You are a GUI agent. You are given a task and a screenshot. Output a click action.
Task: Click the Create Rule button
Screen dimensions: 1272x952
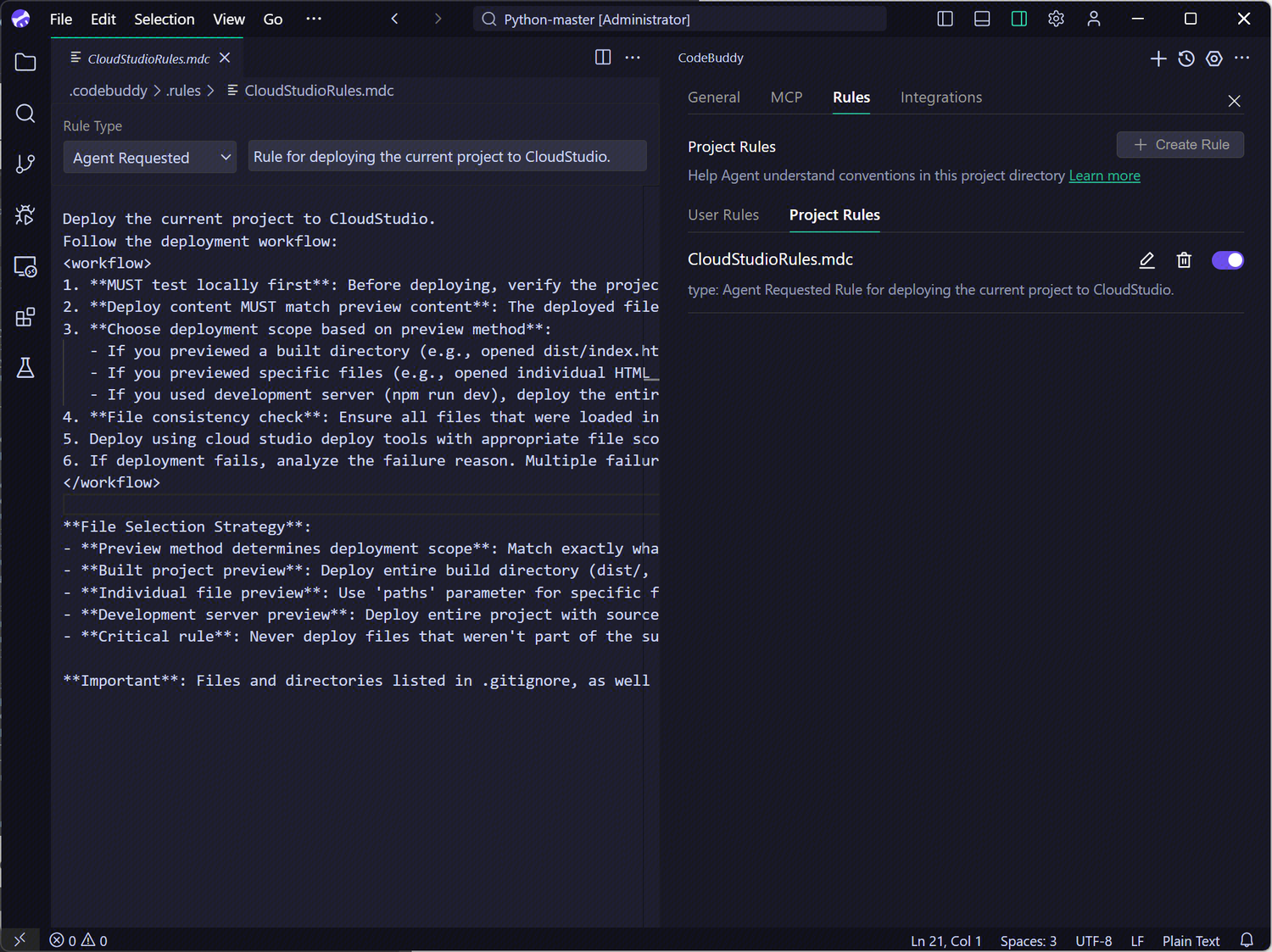1180,145
